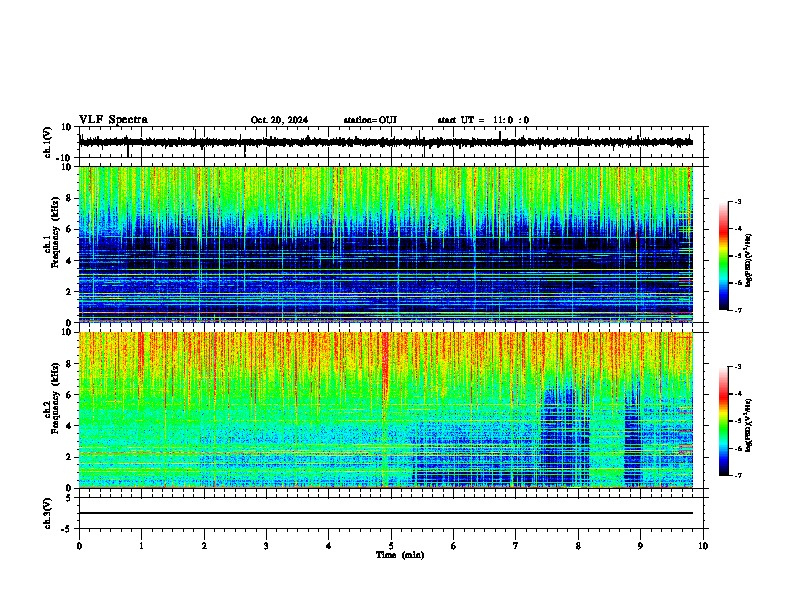Click the ch.1 spectrogram color scale bar
Image resolution: width=792 pixels, height=612 pixels.
tap(723, 256)
